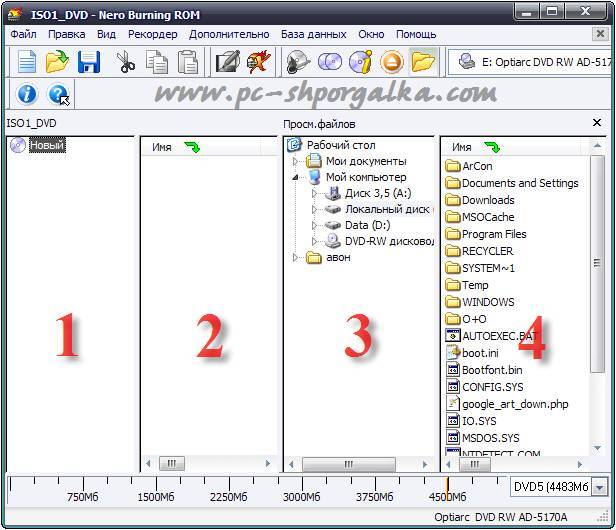
Task: Open the Окно menu
Action: (371, 34)
